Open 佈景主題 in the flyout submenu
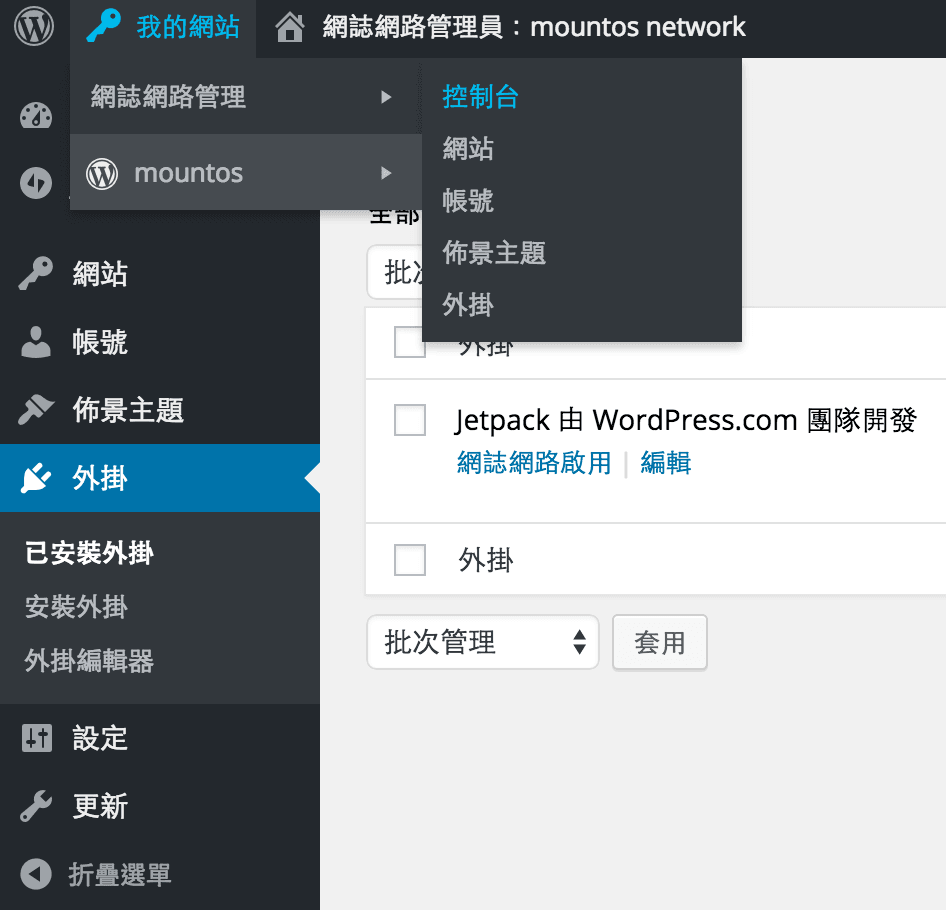The height and width of the screenshot is (910, 946). 494,253
